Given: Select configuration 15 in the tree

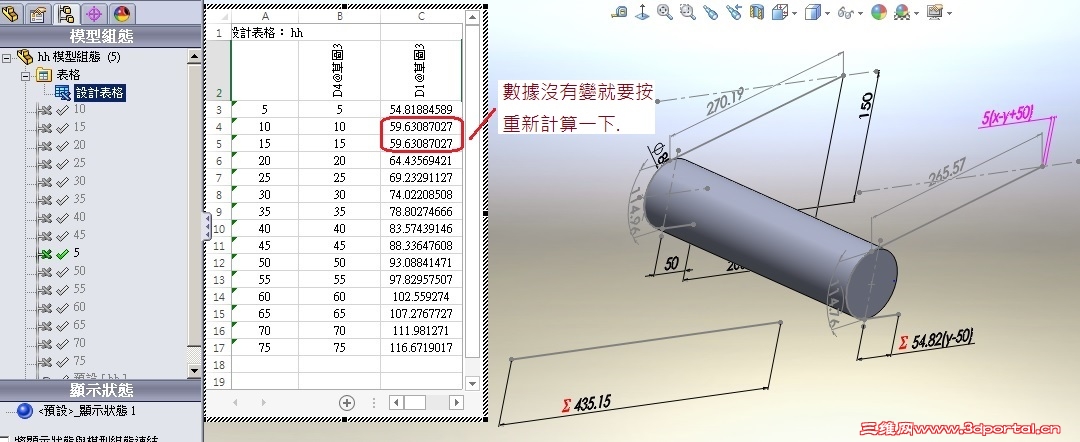Looking at the screenshot, I should coord(79,127).
